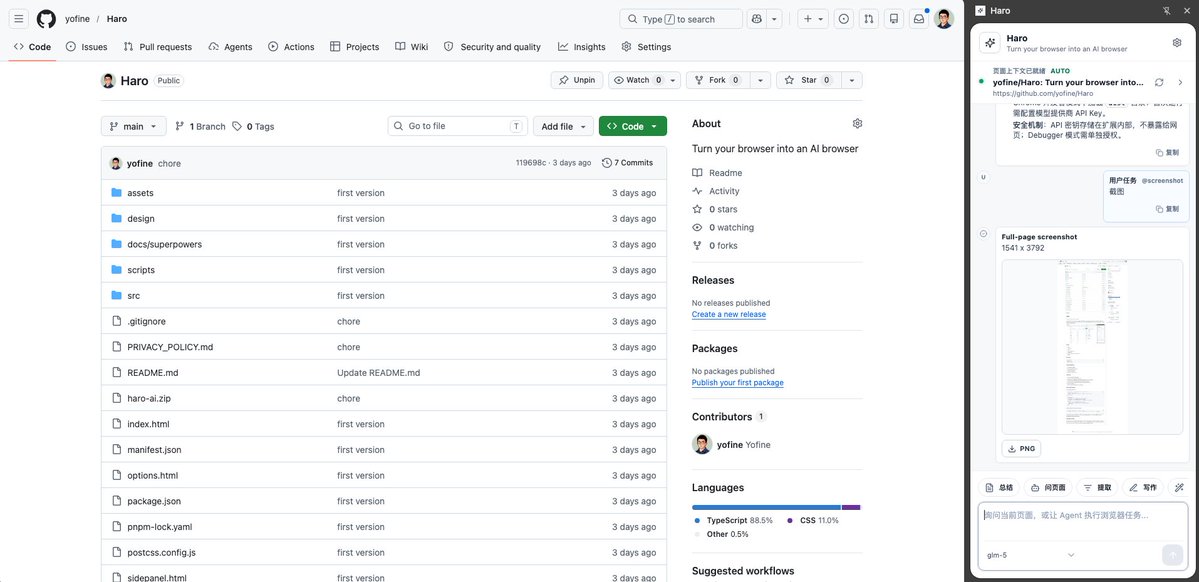Fork the Haro repository

718,80
